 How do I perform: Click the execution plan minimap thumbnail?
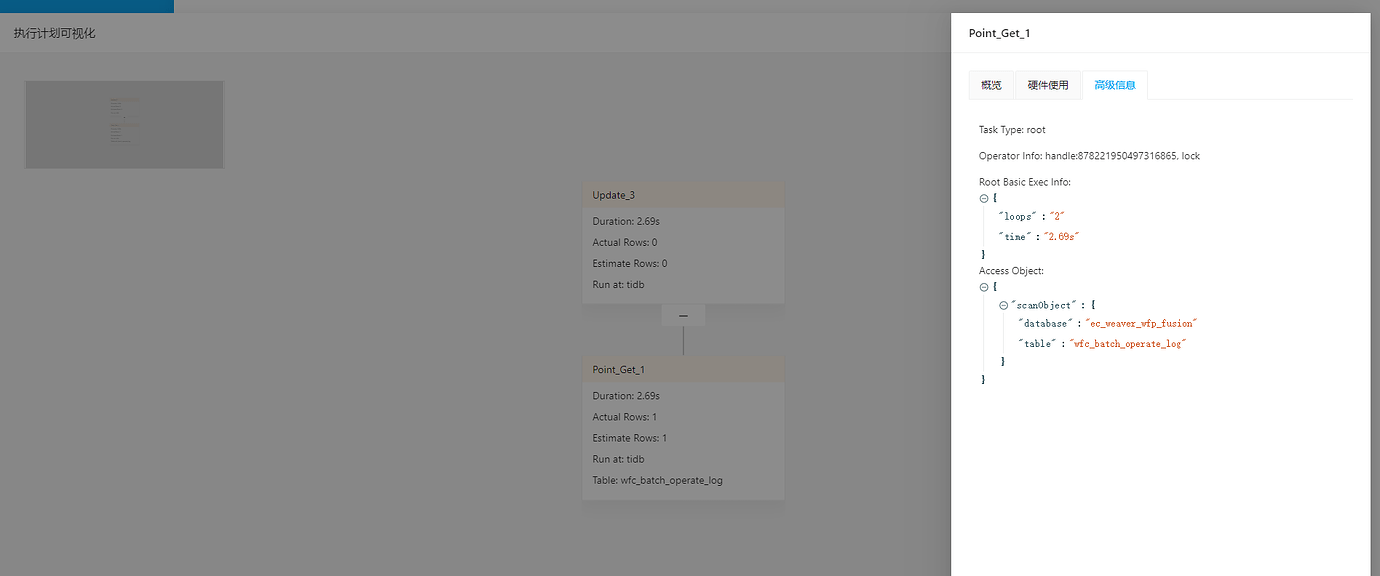pyautogui.click(x=125, y=124)
